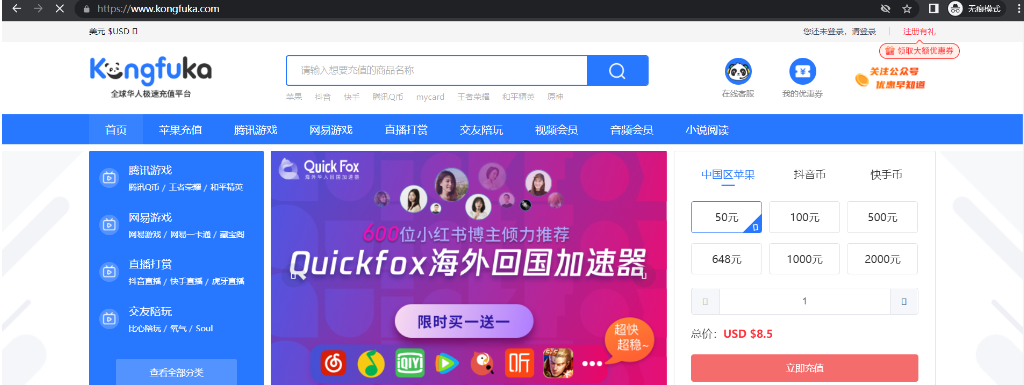This screenshot has height=385, width=1024.
Task: Select the 1000元 amount option
Action: click(x=804, y=259)
